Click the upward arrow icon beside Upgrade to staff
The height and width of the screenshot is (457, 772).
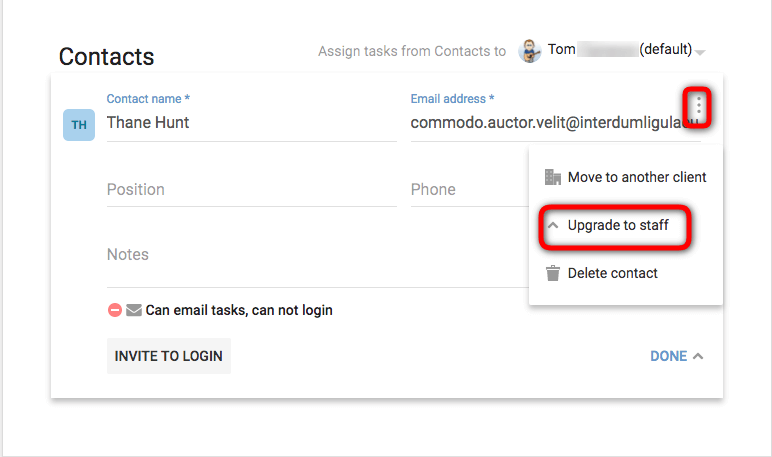(553, 226)
